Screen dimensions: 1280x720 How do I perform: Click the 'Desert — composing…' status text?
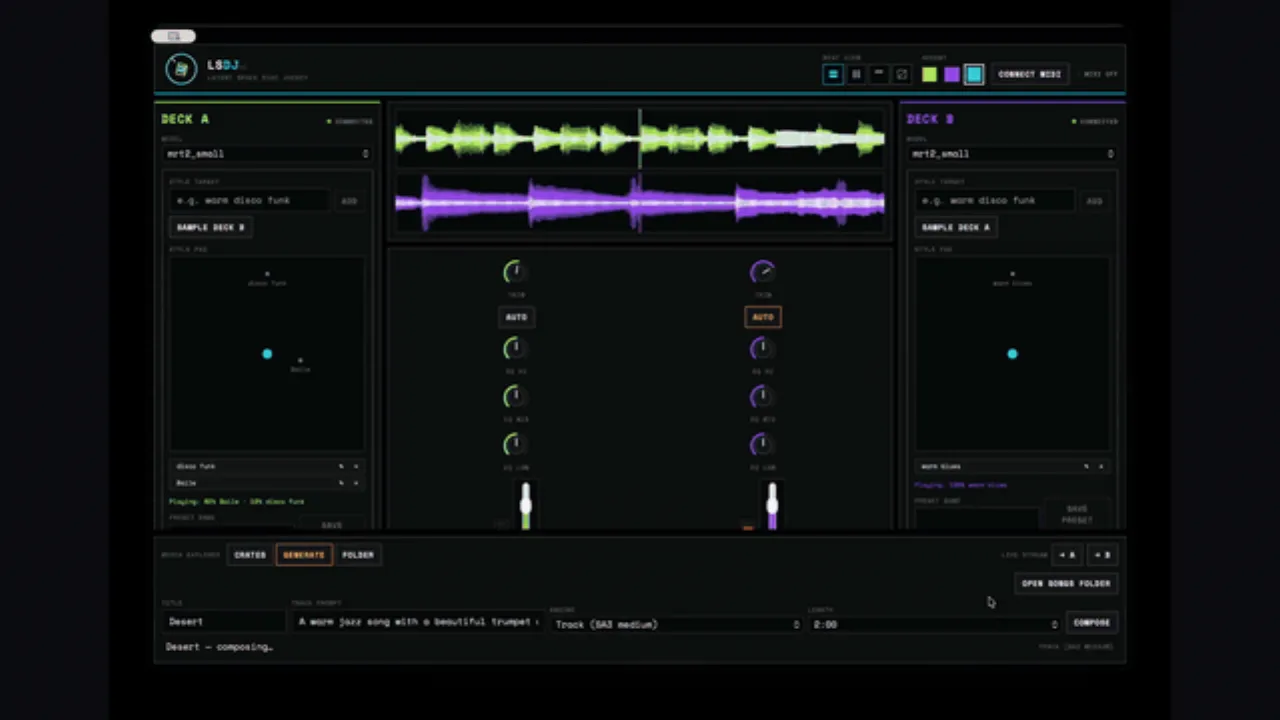pyautogui.click(x=219, y=647)
